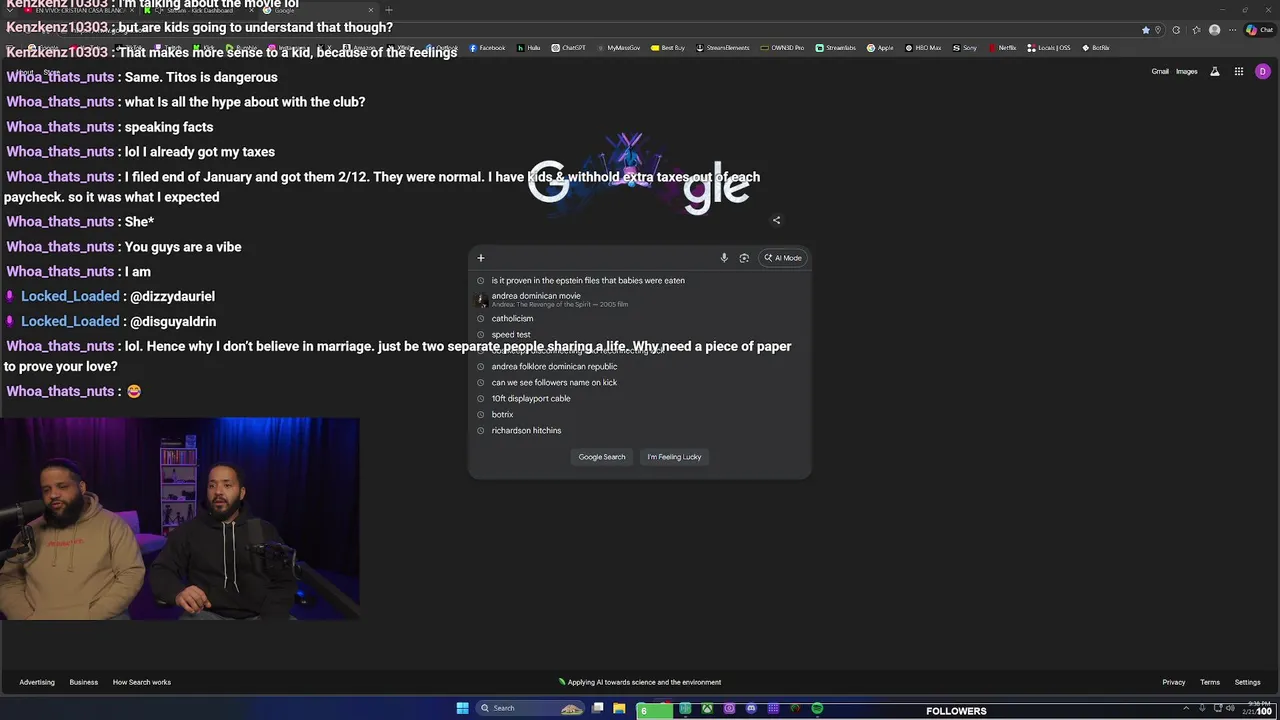Click inside the Google search input field
The height and width of the screenshot is (720, 1280).
coord(600,258)
